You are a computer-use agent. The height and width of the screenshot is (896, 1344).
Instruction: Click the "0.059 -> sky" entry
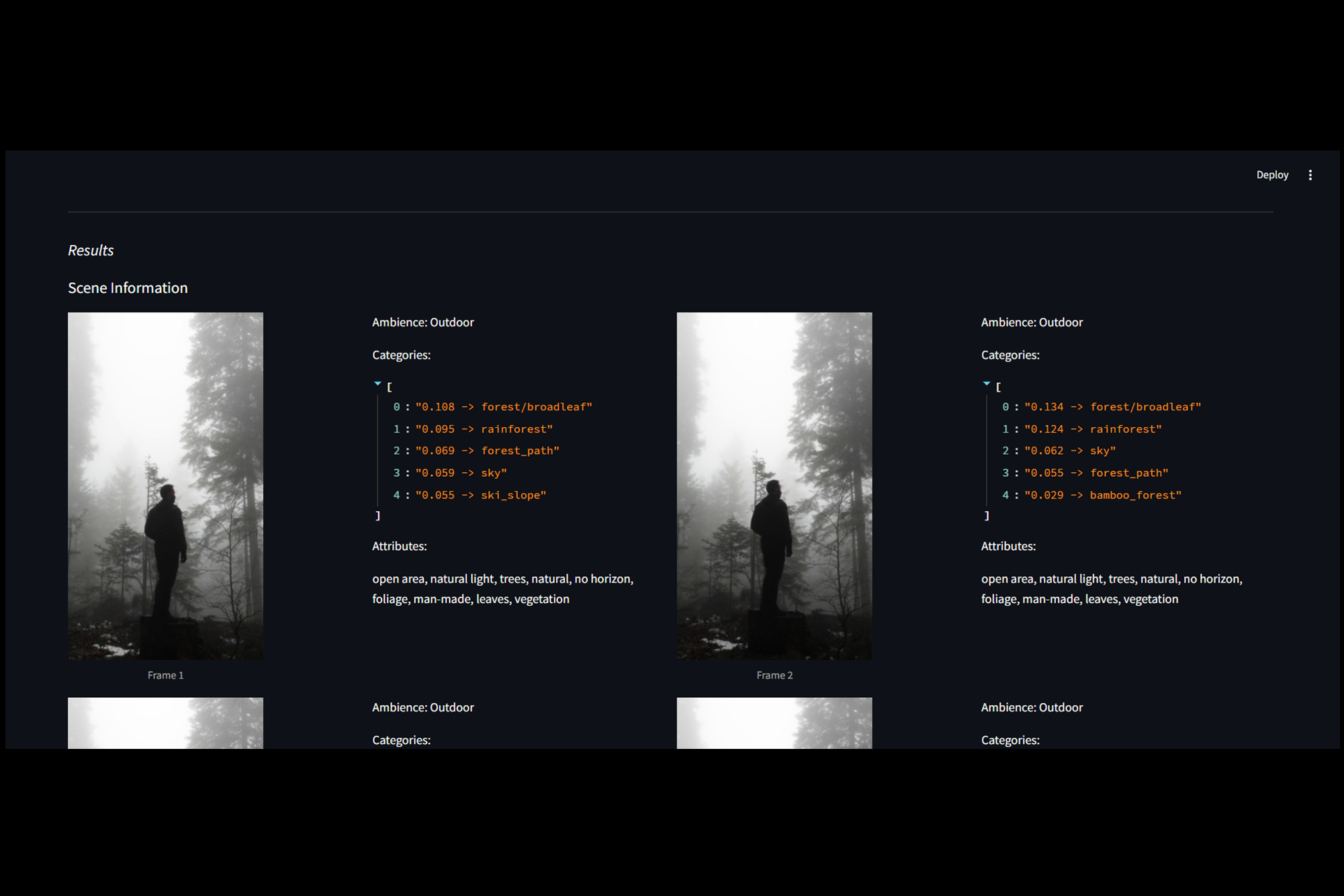point(461,473)
